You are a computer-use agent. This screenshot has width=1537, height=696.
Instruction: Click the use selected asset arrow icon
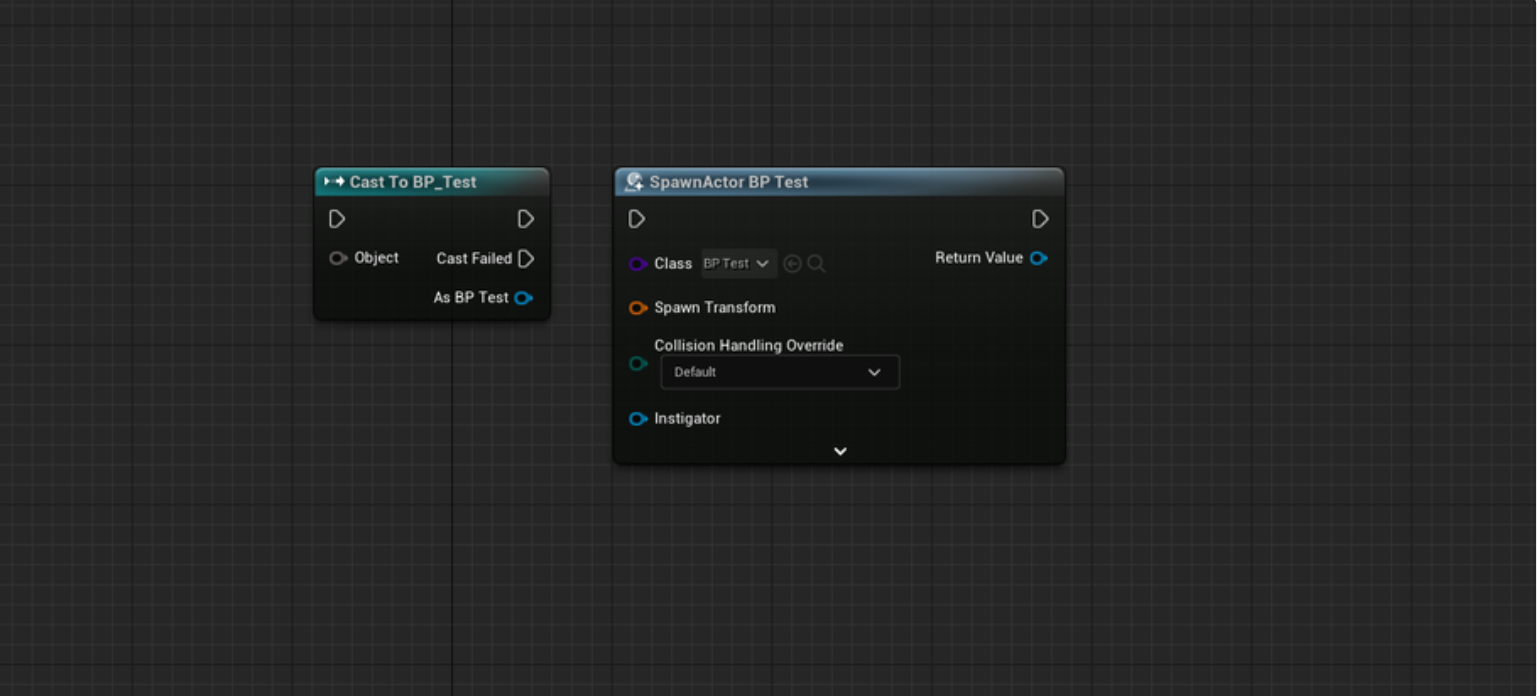point(792,264)
